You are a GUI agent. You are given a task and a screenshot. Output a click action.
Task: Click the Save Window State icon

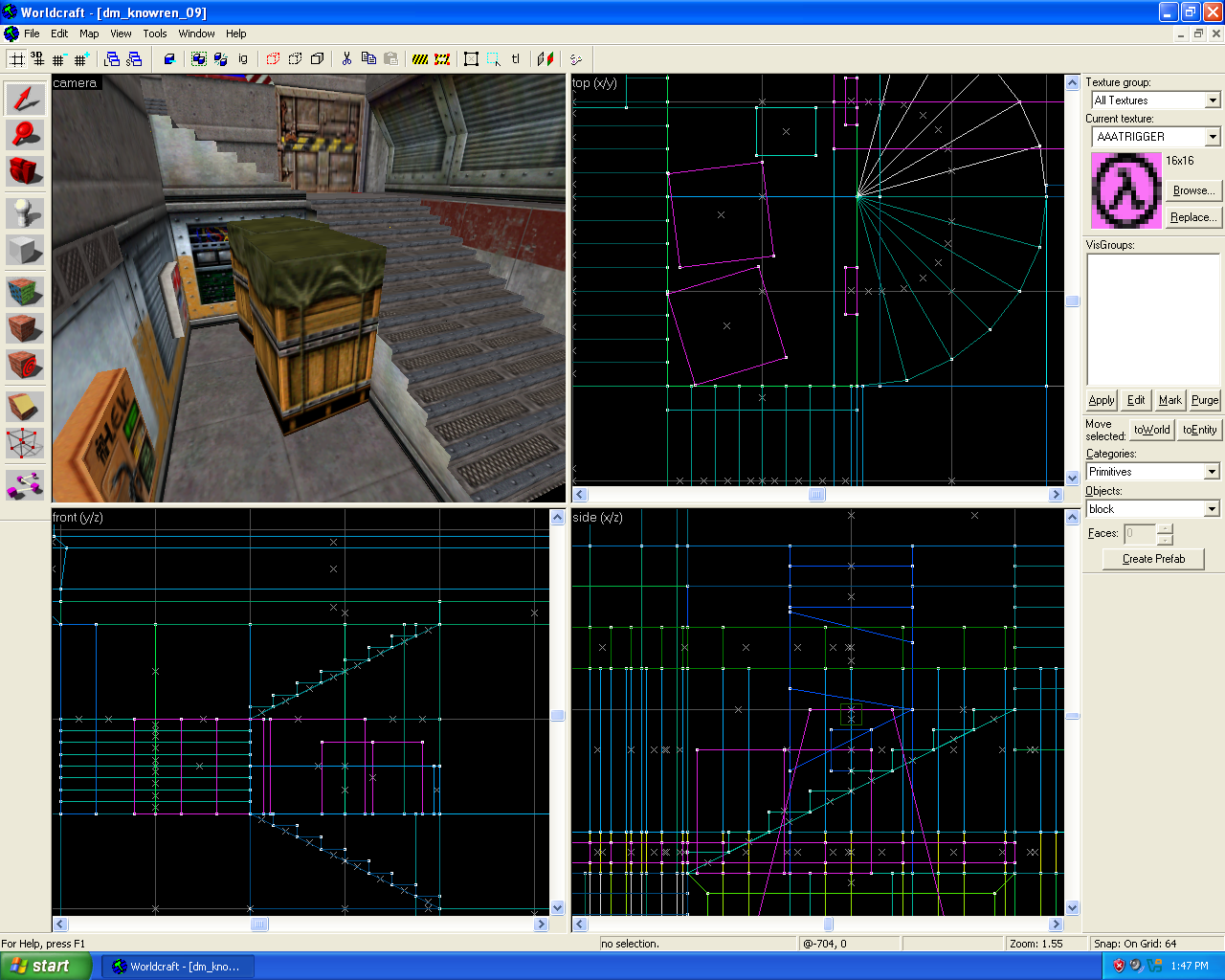134,58
